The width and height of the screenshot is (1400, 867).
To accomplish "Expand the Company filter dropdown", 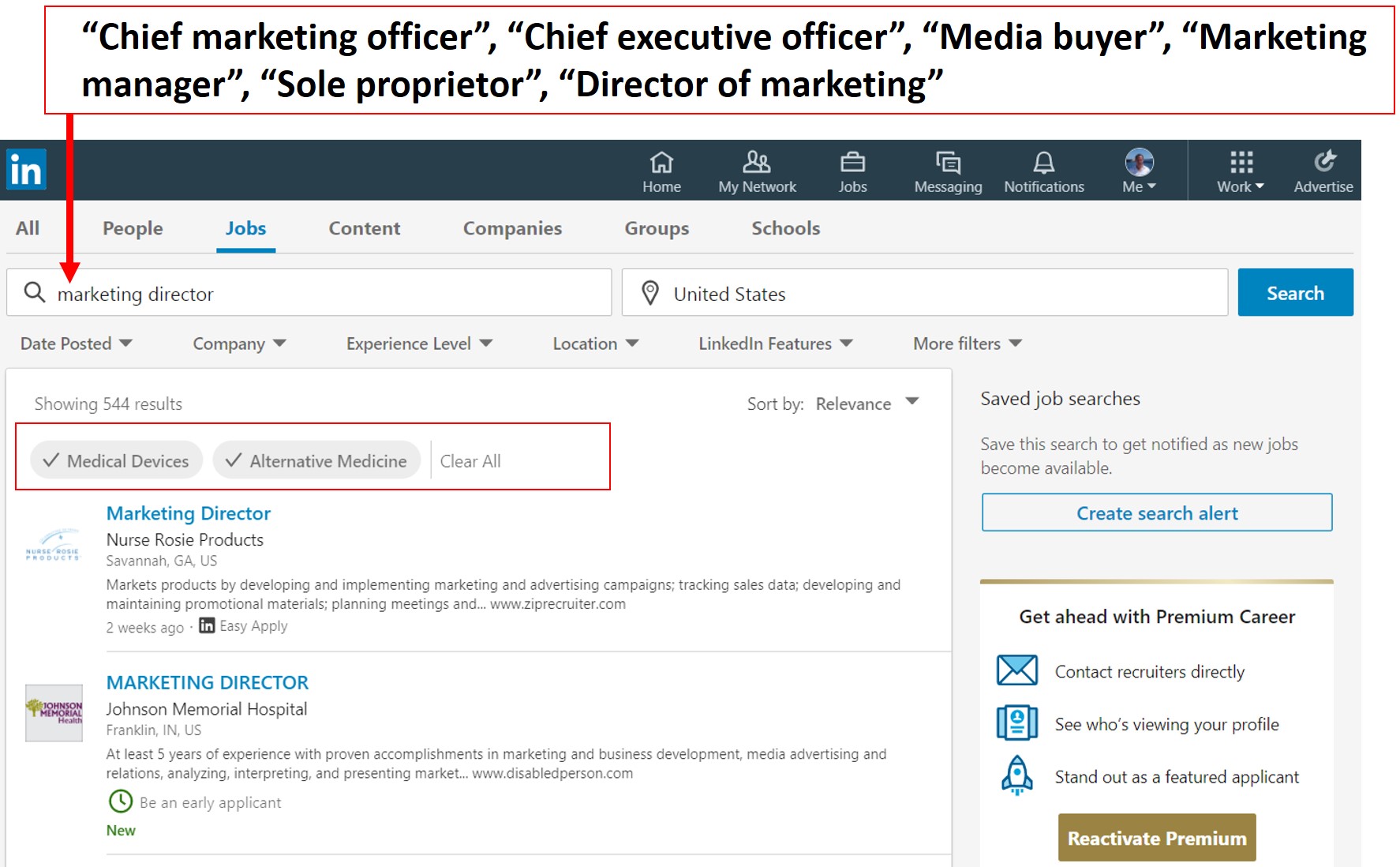I will tap(239, 343).
